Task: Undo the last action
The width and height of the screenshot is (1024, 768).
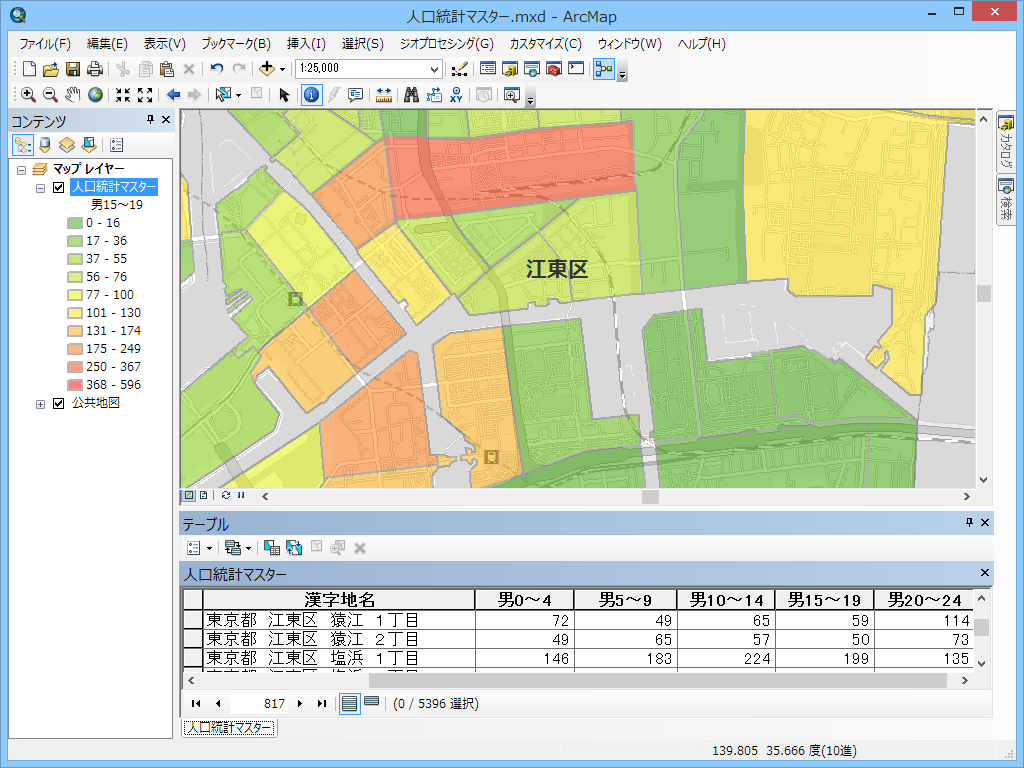Action: coord(217,69)
